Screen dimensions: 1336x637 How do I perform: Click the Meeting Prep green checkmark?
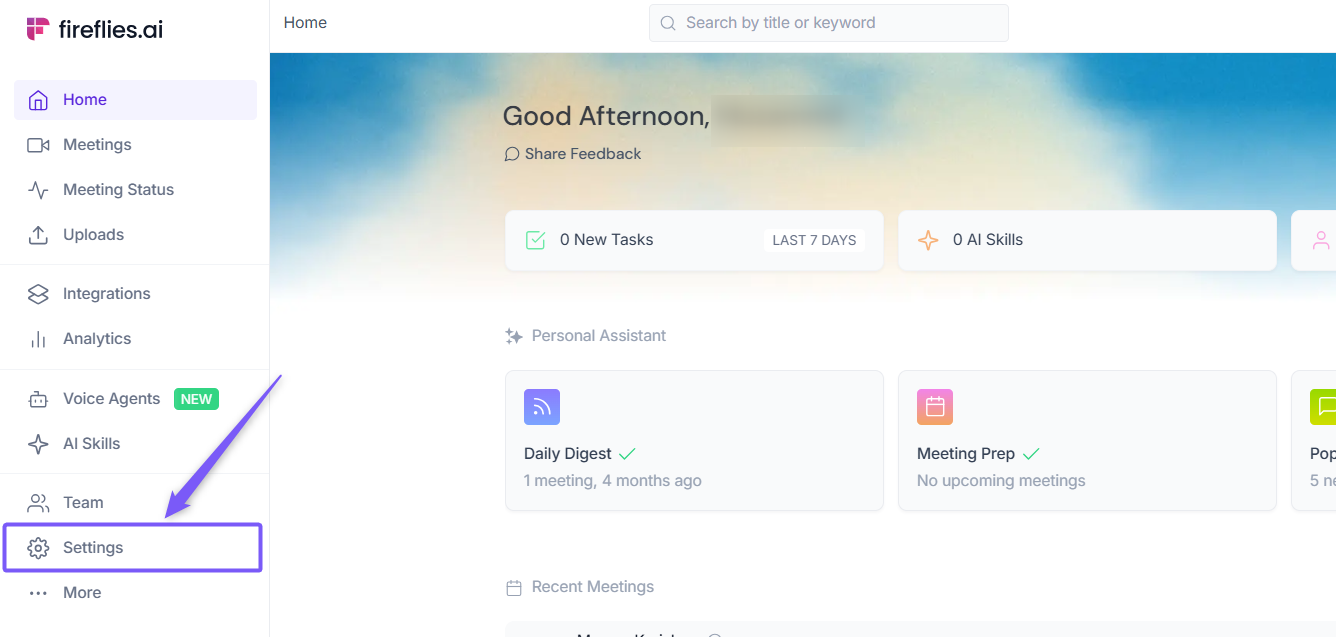1031,454
